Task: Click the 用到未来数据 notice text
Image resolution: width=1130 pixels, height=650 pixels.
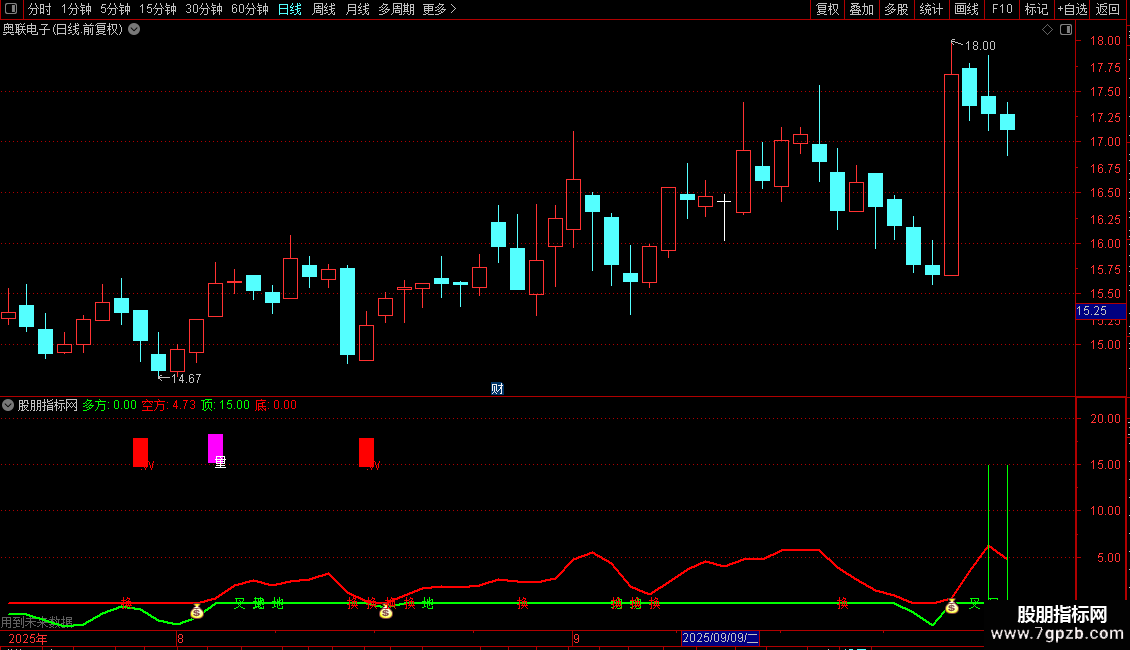Action: [x=37, y=622]
